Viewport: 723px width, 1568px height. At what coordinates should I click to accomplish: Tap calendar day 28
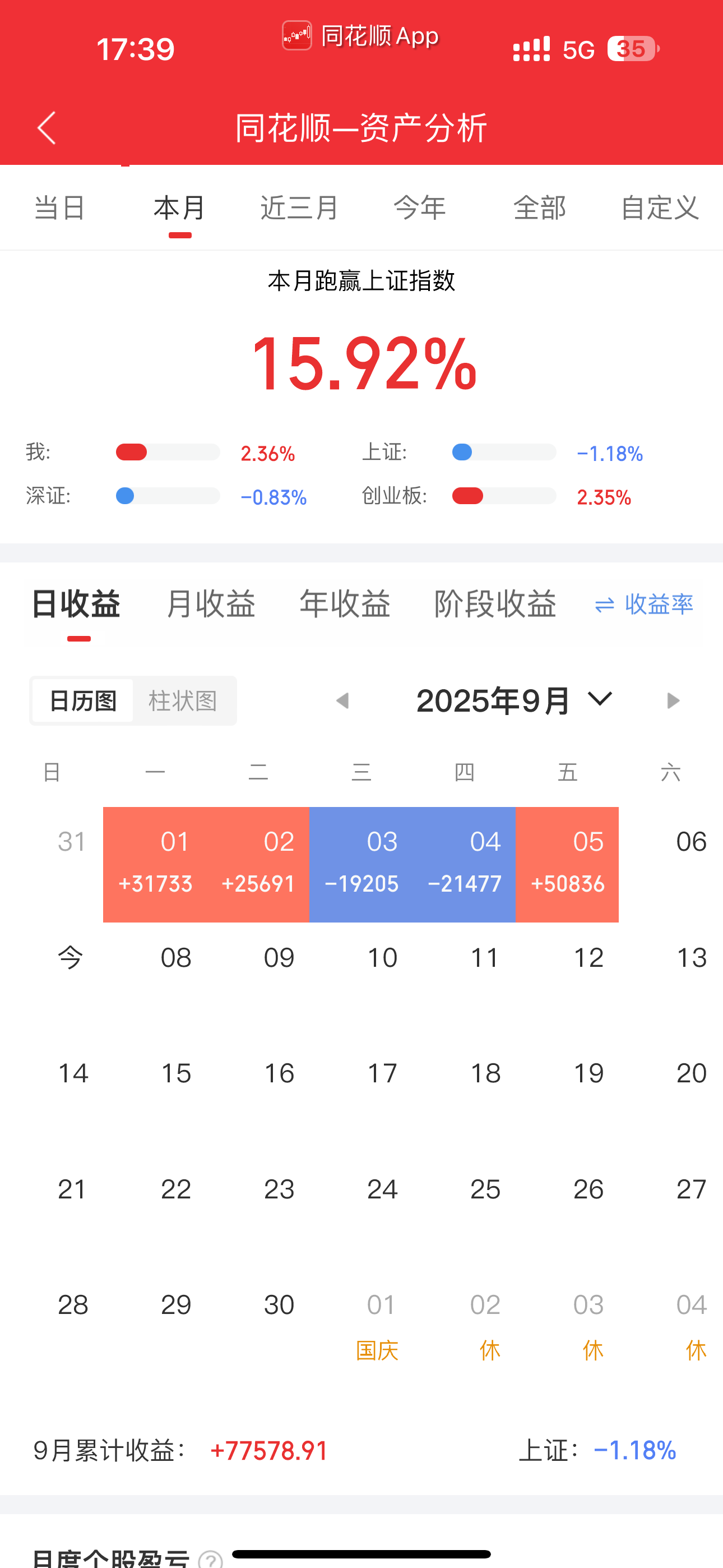73,1305
